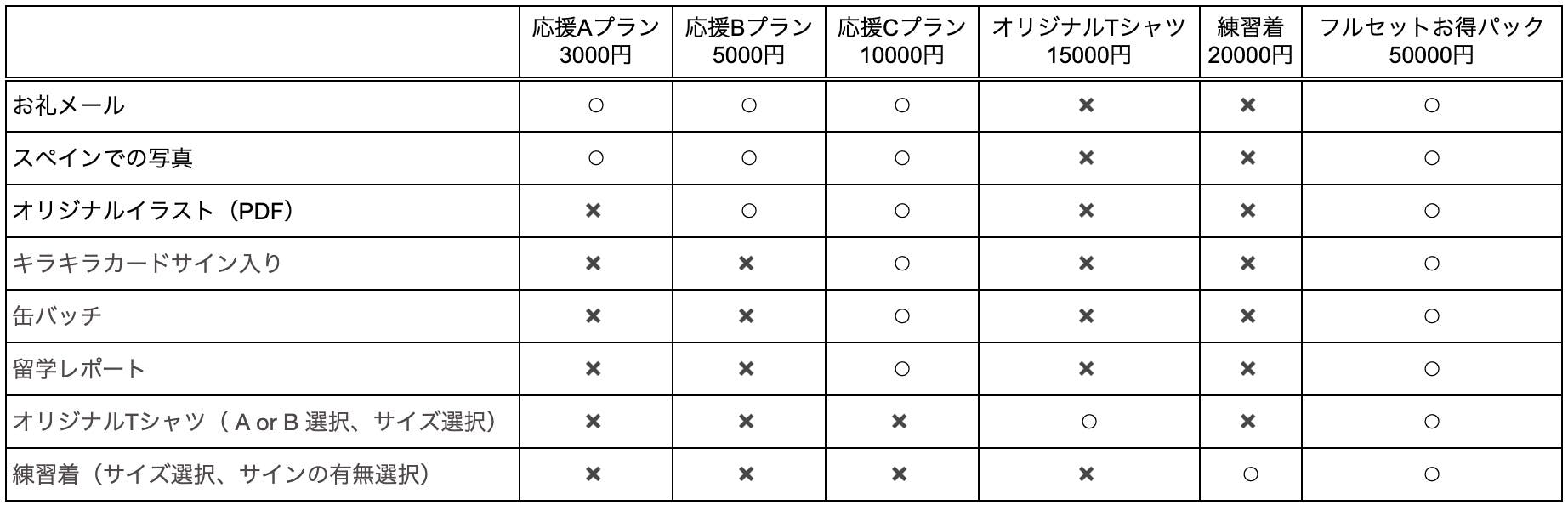Click the cross for お礼メール under オリジナルTシャツ
The image size is (1568, 505).
pyautogui.click(x=1086, y=105)
